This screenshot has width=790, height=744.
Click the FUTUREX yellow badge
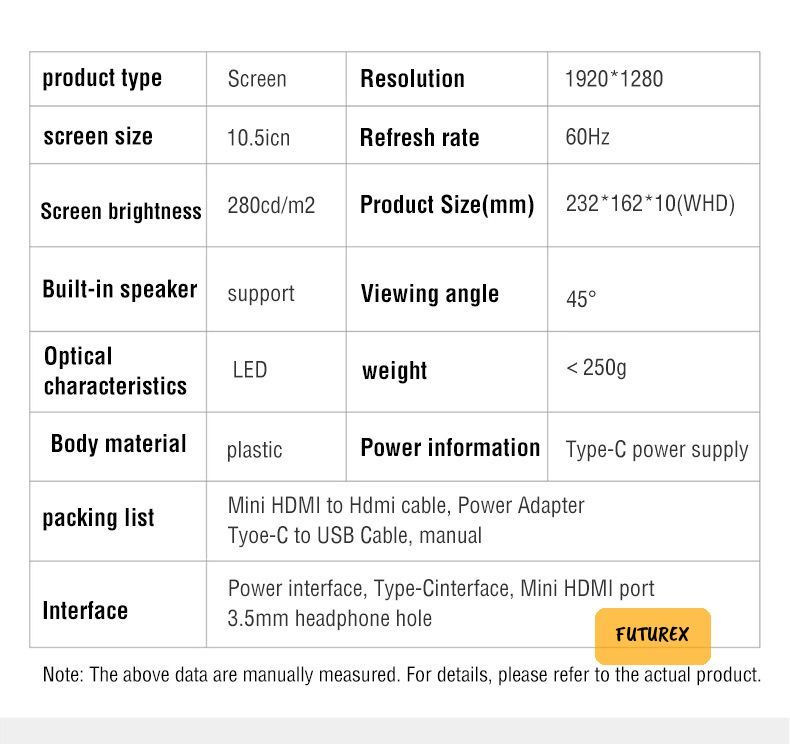coord(652,635)
